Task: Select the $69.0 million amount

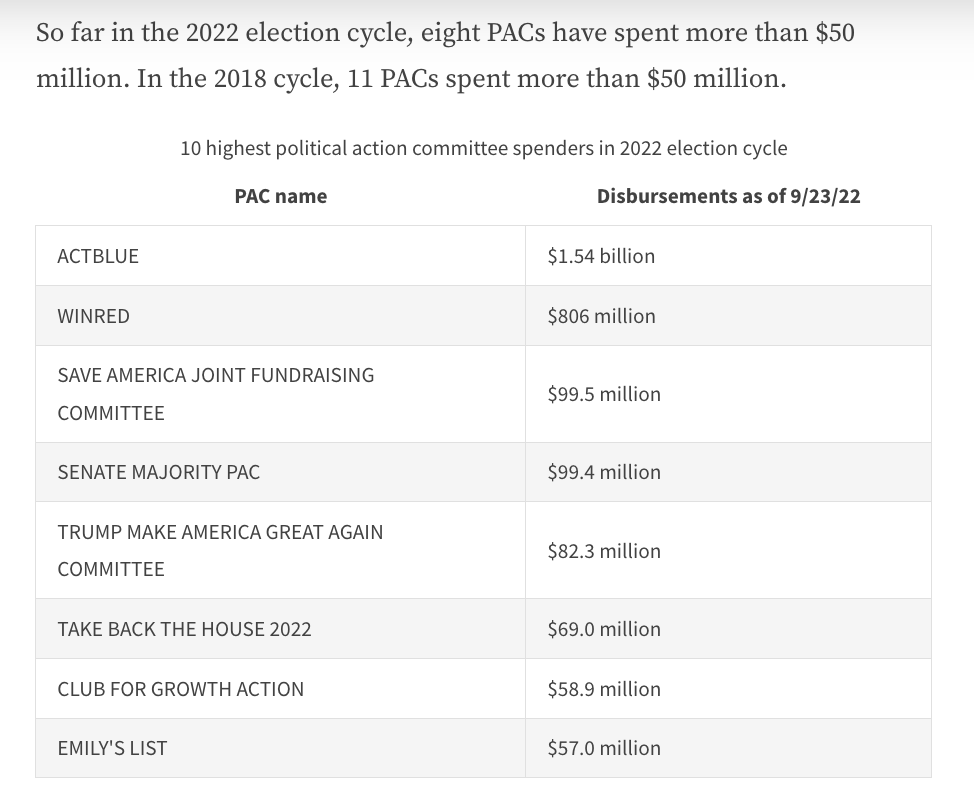Action: (x=604, y=629)
